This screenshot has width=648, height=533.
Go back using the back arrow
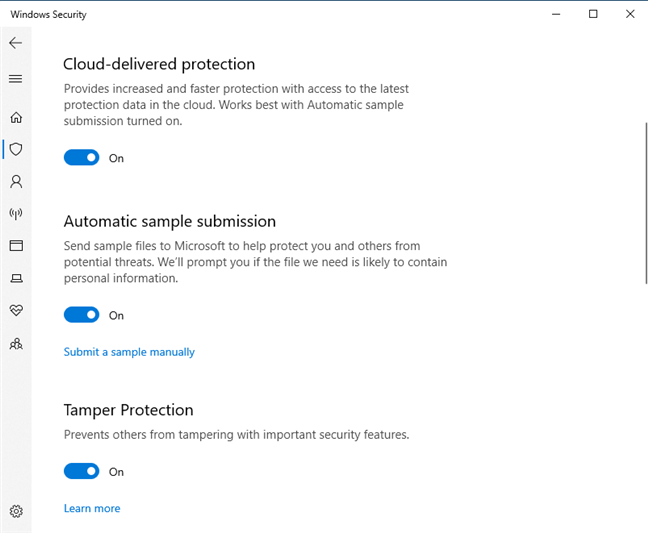coord(15,43)
